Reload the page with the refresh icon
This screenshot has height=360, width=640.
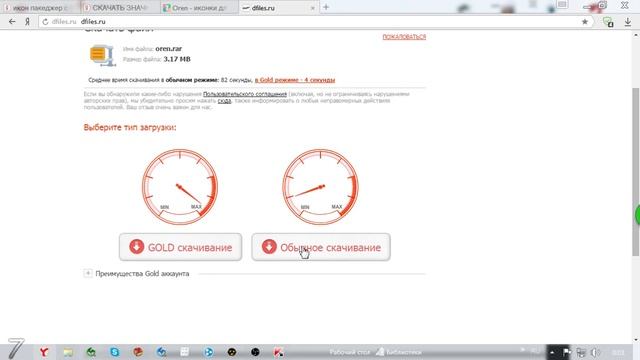pos(45,22)
